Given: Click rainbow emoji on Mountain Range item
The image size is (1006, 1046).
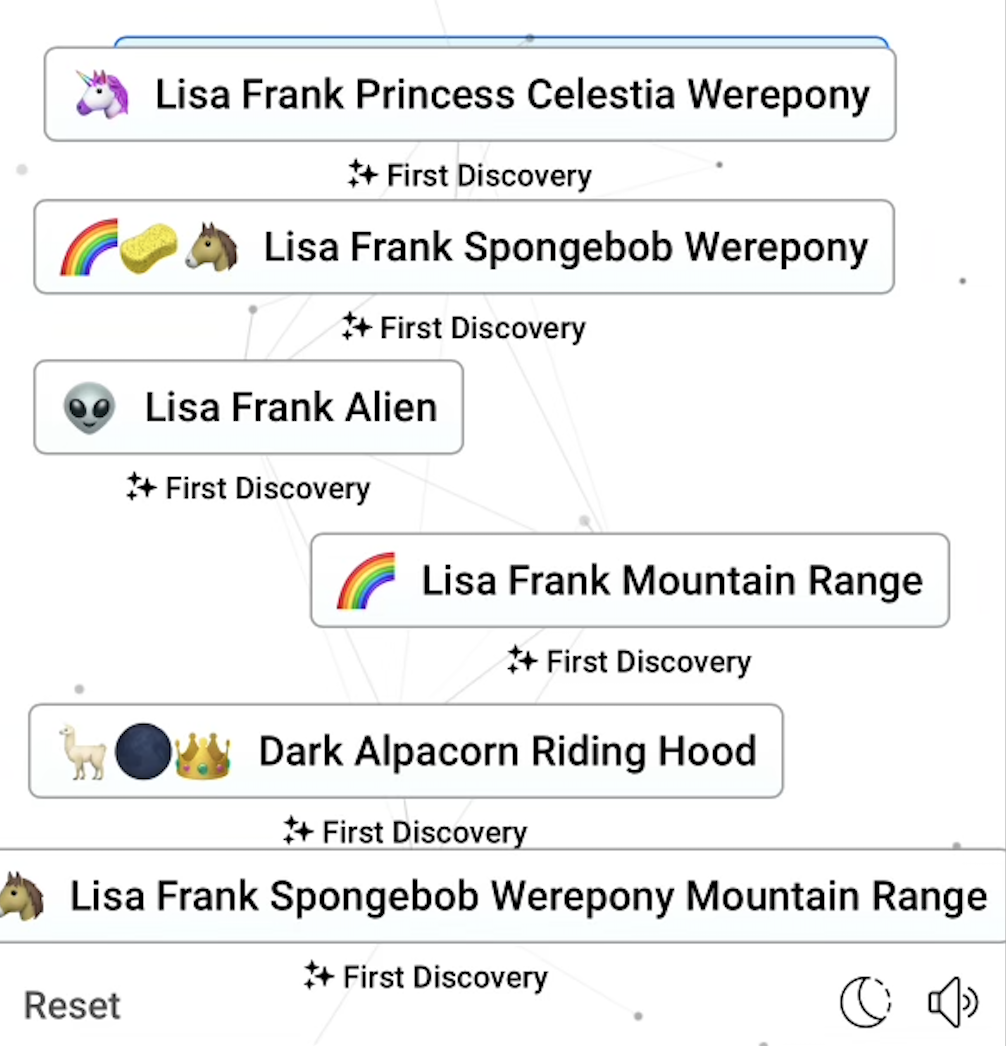Looking at the screenshot, I should tap(366, 580).
